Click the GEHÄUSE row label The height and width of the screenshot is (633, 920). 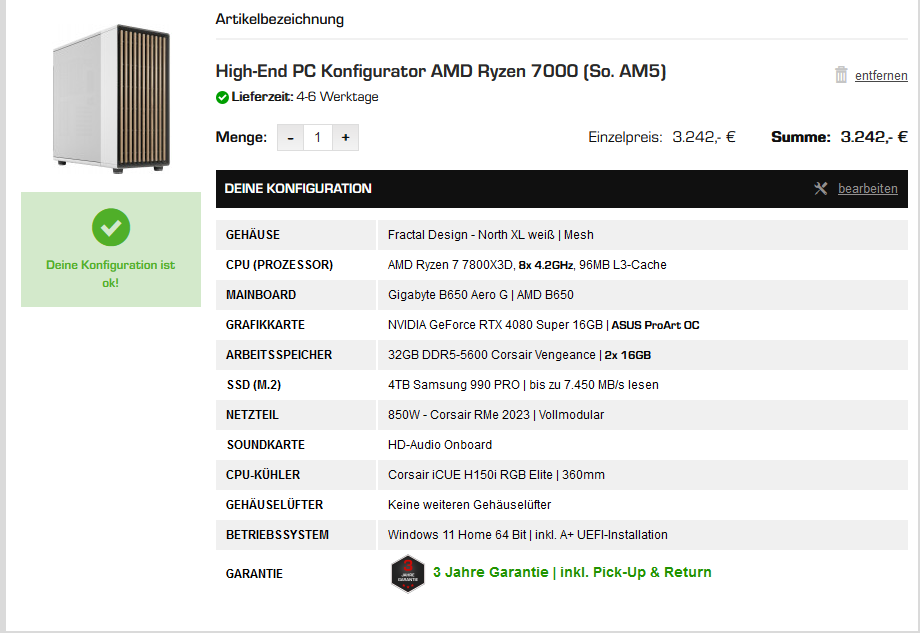(253, 235)
